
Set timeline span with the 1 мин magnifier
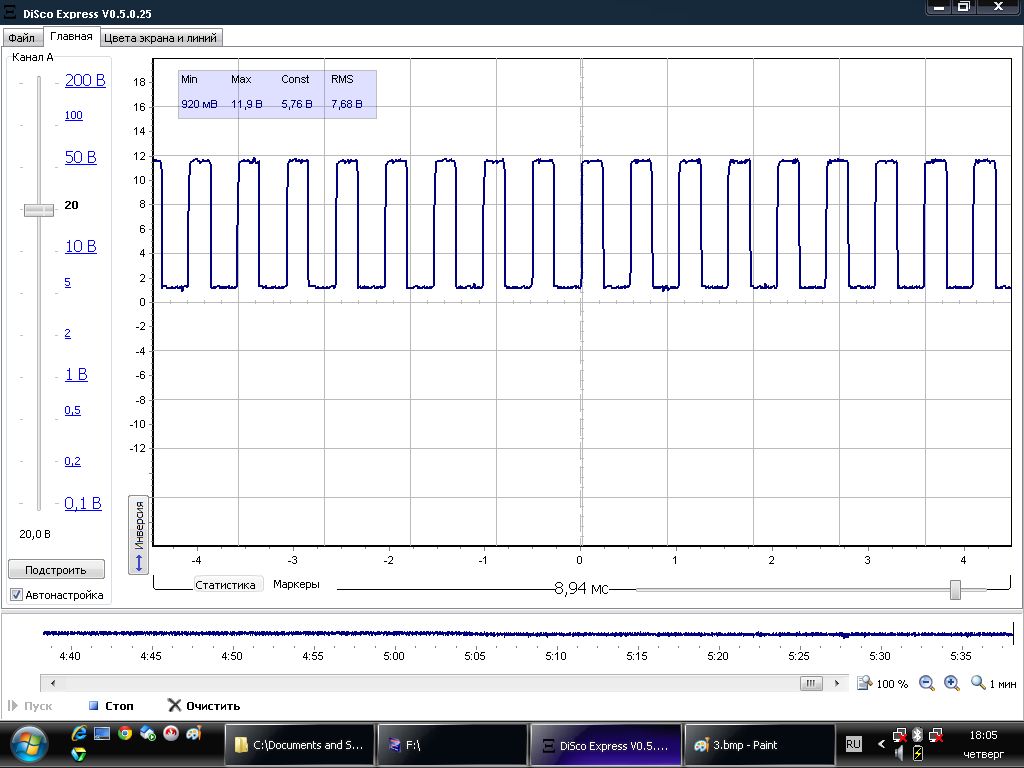pyautogui.click(x=978, y=683)
